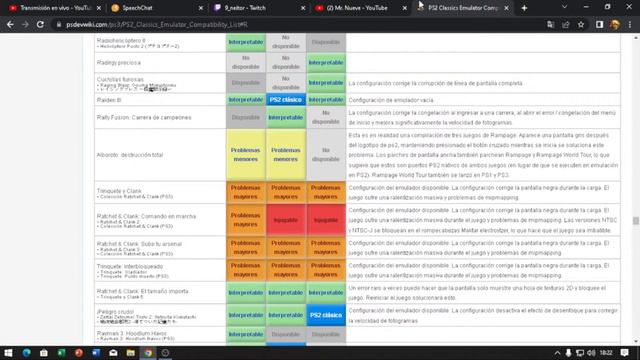This screenshot has width=640, height=360.
Task: Open the Google Translate page icon
Action: click(x=551, y=24)
